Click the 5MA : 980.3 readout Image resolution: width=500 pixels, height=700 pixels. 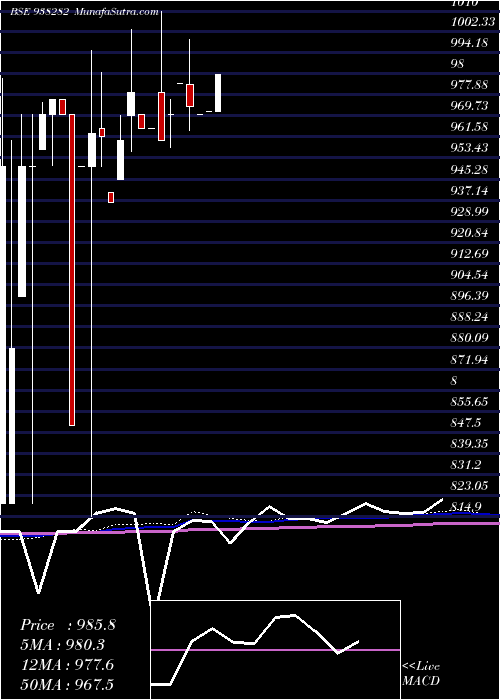click(65, 645)
